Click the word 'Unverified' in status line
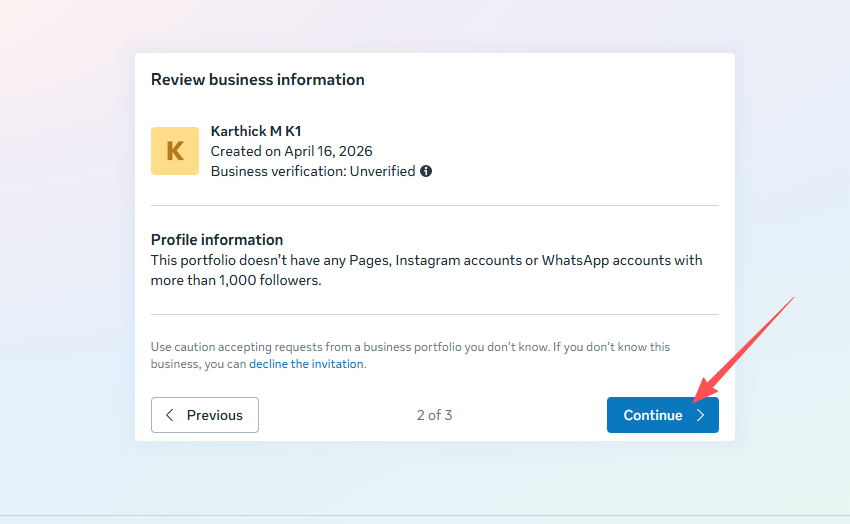This screenshot has width=850, height=524. click(382, 171)
